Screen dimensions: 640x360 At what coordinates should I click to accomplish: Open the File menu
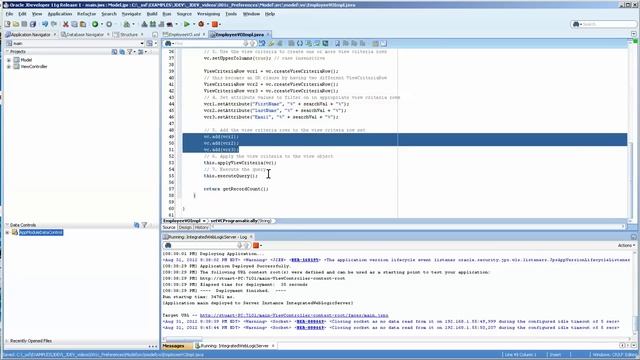(9, 14)
